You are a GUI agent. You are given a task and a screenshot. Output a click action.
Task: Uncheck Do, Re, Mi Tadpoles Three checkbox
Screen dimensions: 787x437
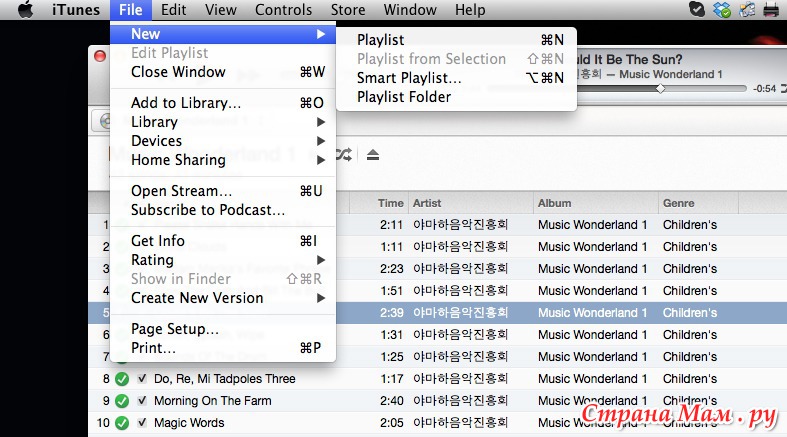tap(142, 378)
